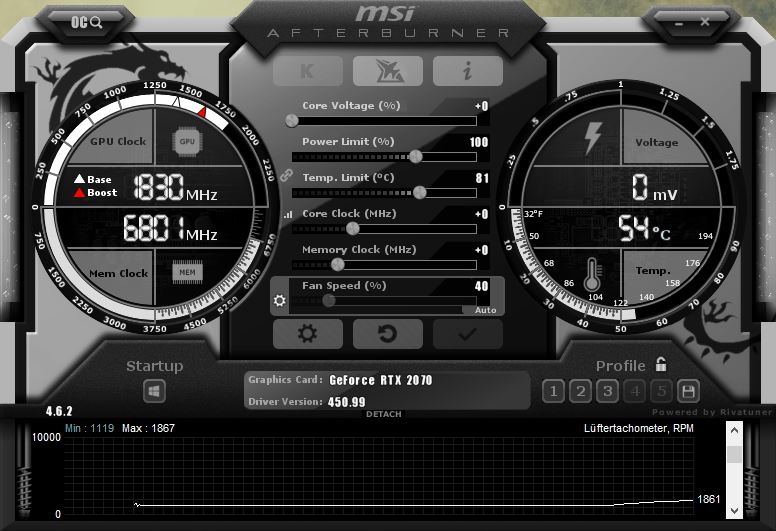Open fan speed gear settings icon

pyautogui.click(x=280, y=300)
